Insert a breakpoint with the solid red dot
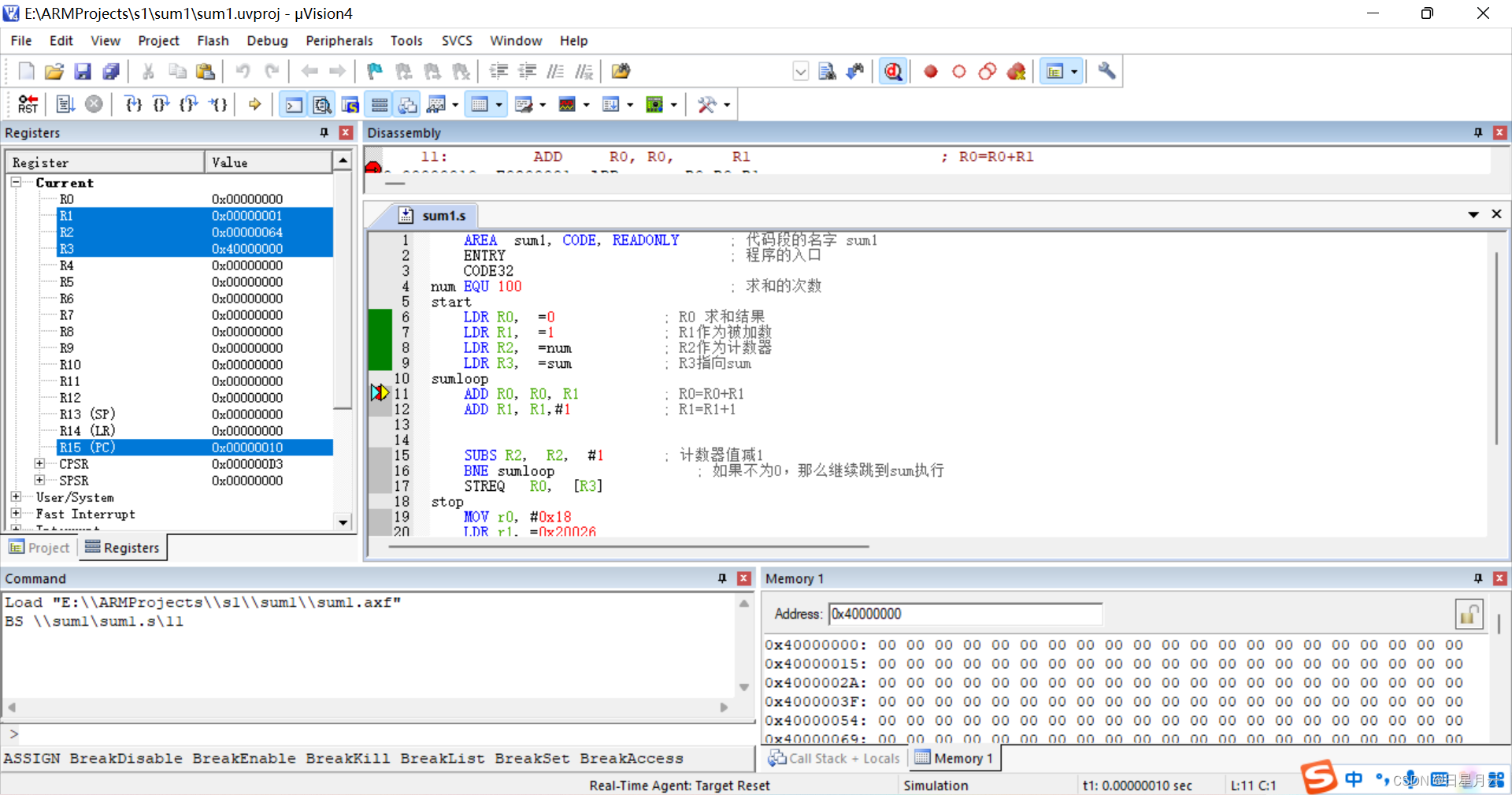The width and height of the screenshot is (1512, 795). click(931, 71)
